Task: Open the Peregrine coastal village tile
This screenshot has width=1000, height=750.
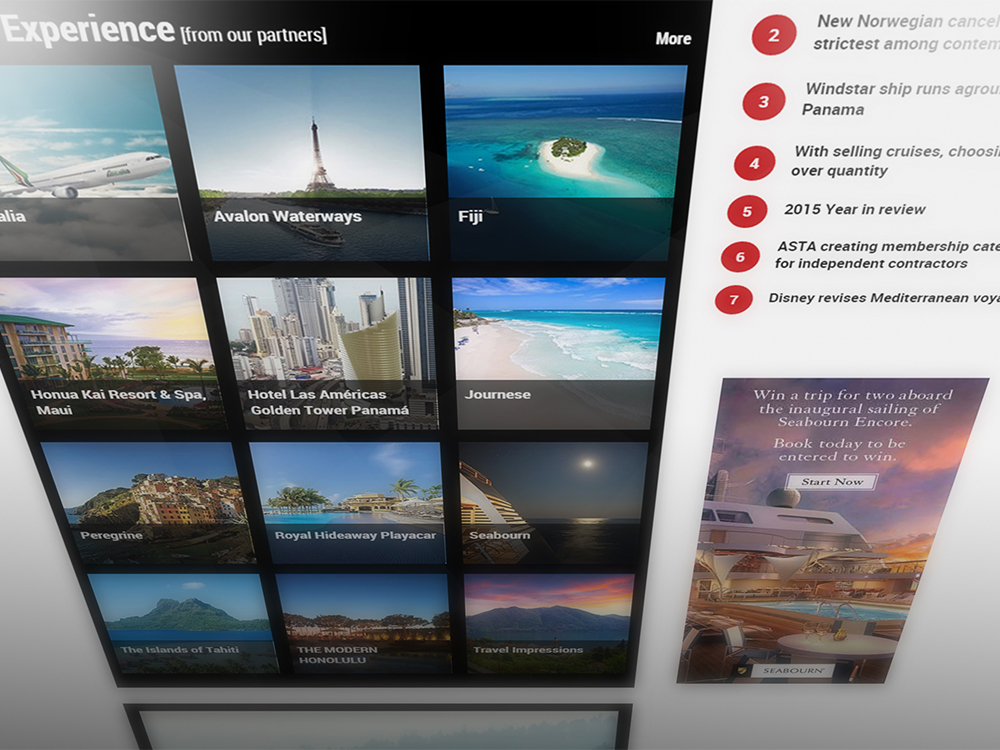Action: coord(148,503)
